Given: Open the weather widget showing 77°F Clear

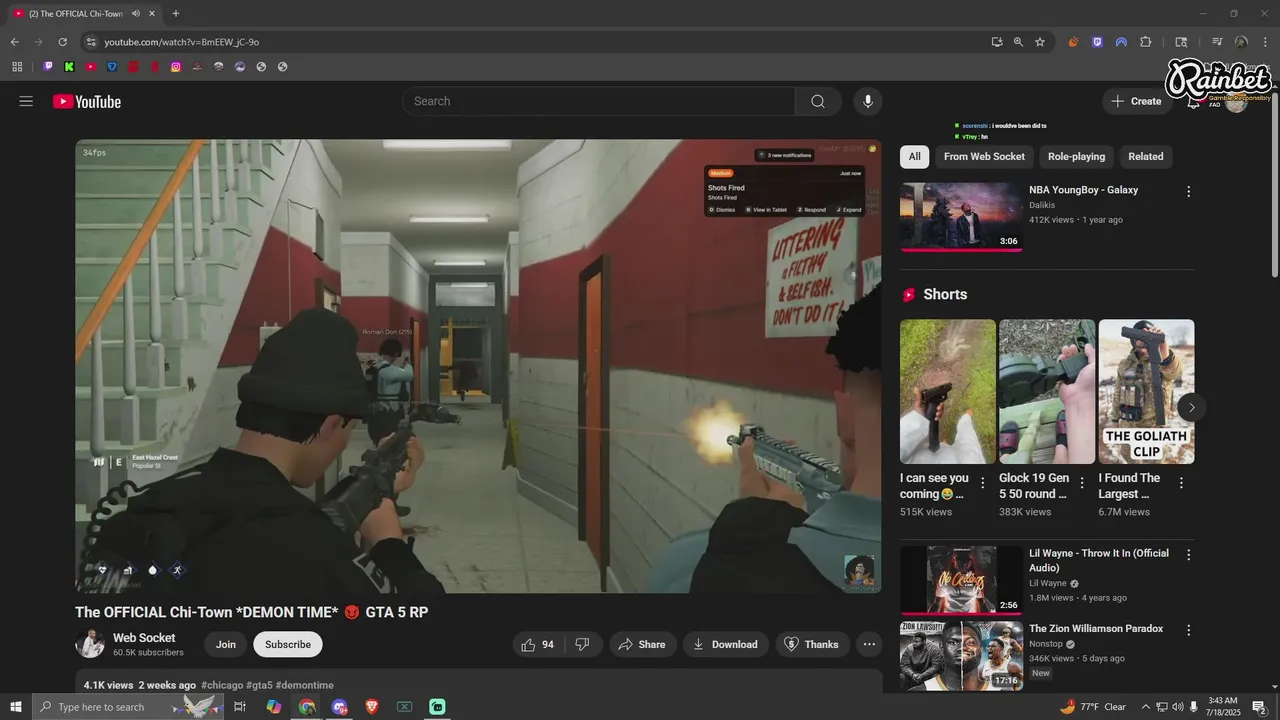Looking at the screenshot, I should [1093, 707].
